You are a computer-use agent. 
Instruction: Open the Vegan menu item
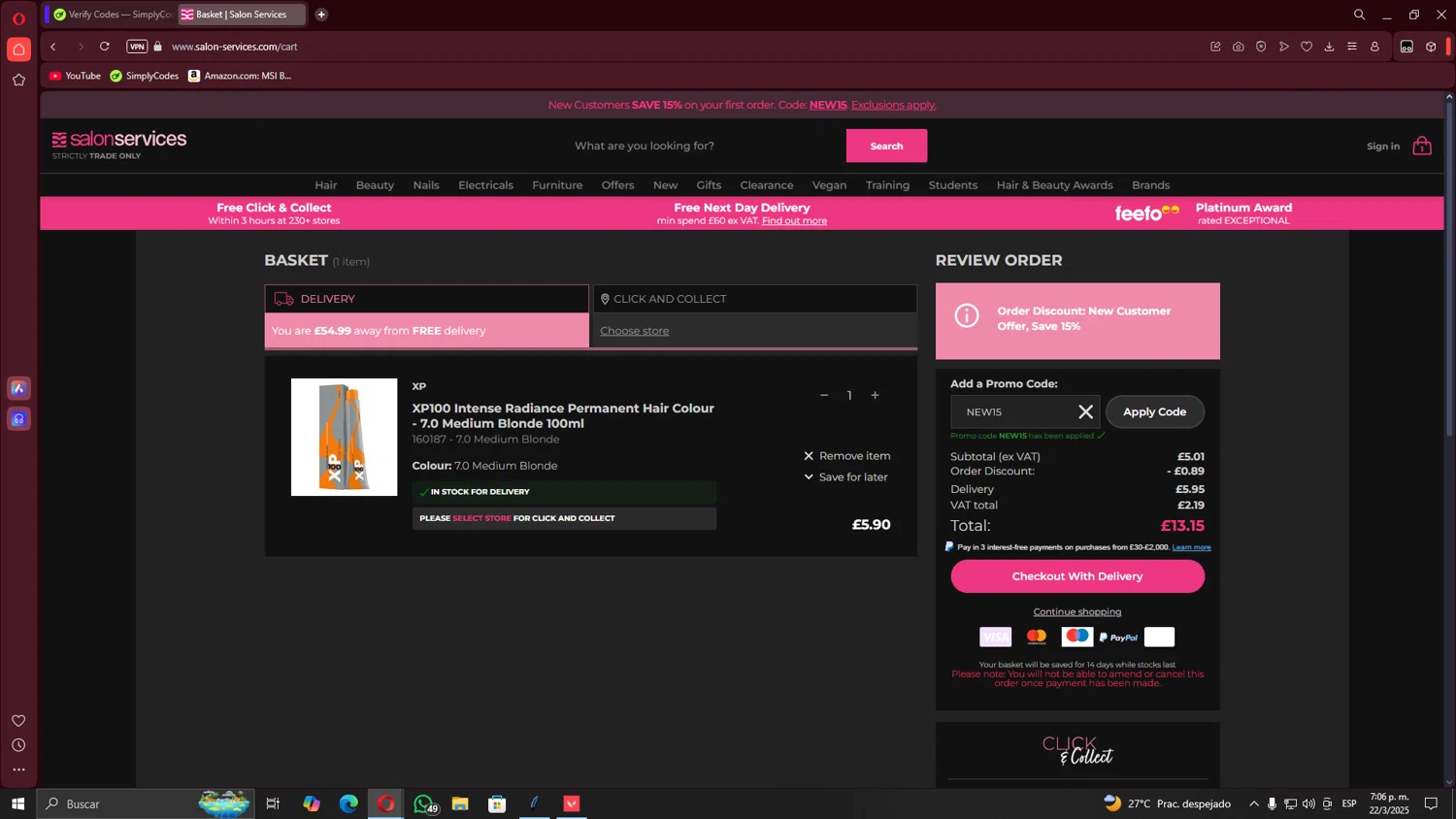(829, 185)
